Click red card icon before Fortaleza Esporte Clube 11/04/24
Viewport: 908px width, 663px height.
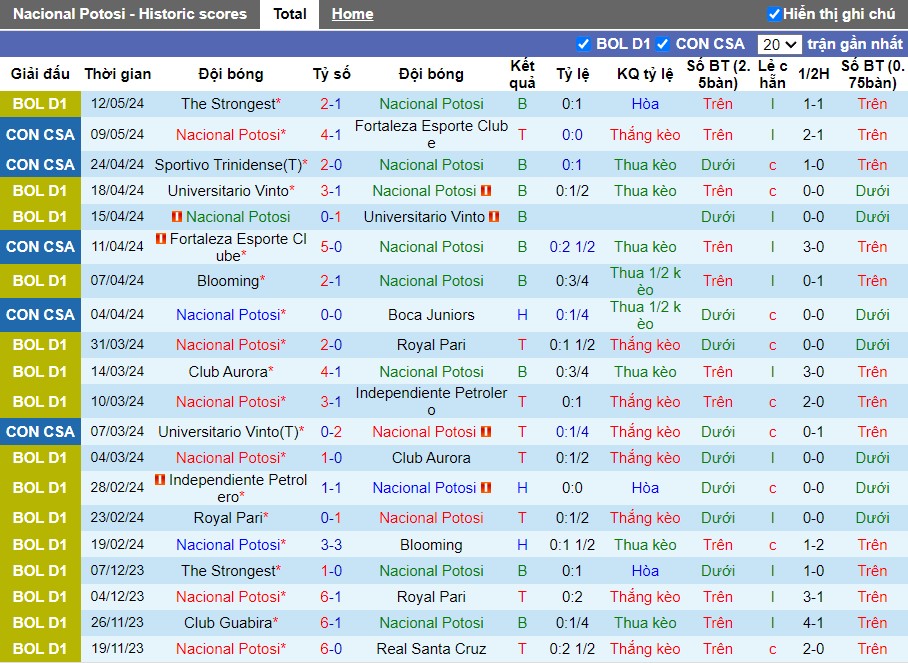[162, 238]
